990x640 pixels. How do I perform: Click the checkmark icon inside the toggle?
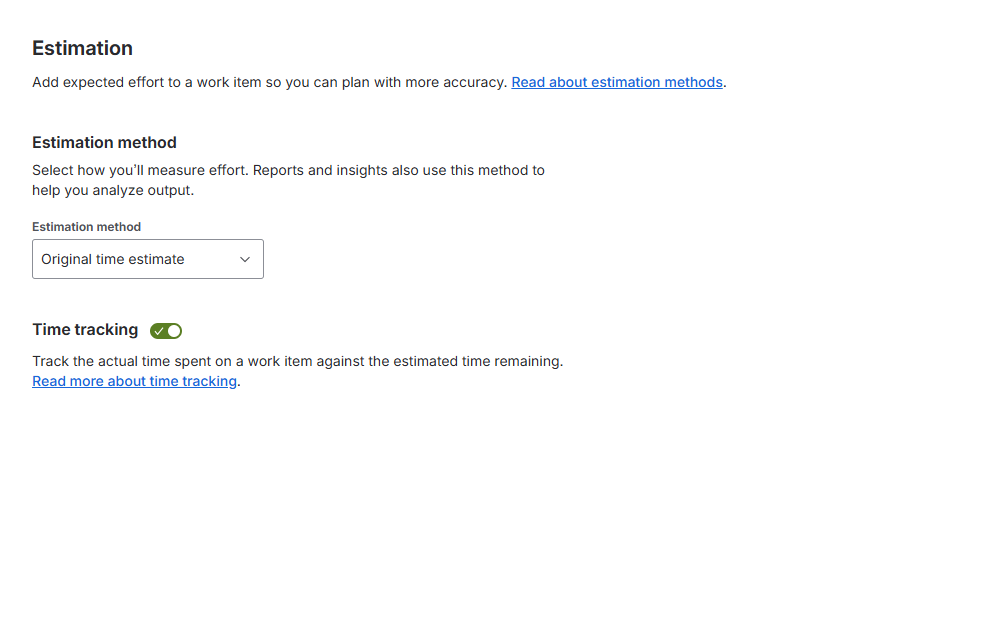(159, 330)
